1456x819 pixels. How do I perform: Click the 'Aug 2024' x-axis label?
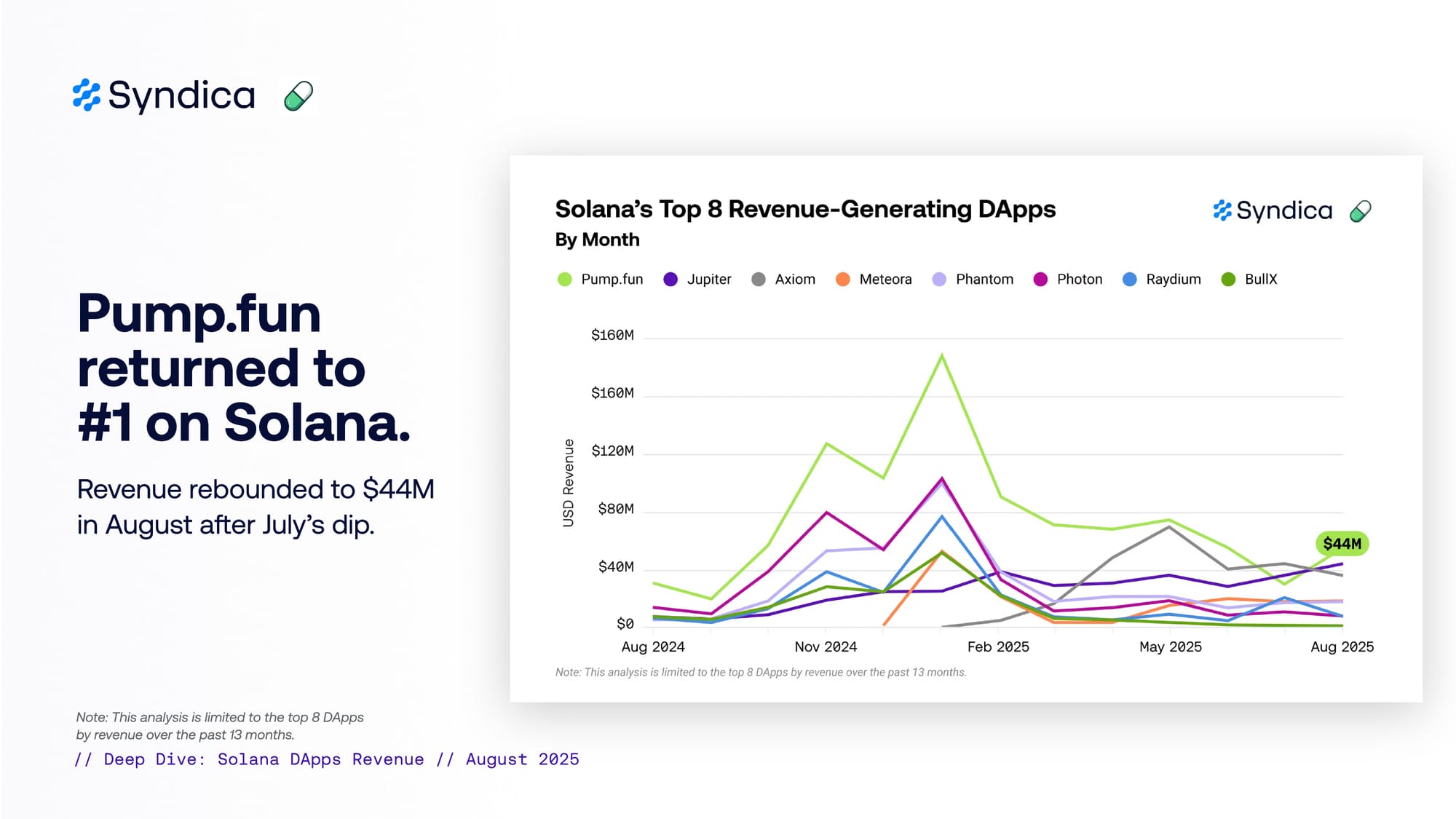click(x=653, y=647)
